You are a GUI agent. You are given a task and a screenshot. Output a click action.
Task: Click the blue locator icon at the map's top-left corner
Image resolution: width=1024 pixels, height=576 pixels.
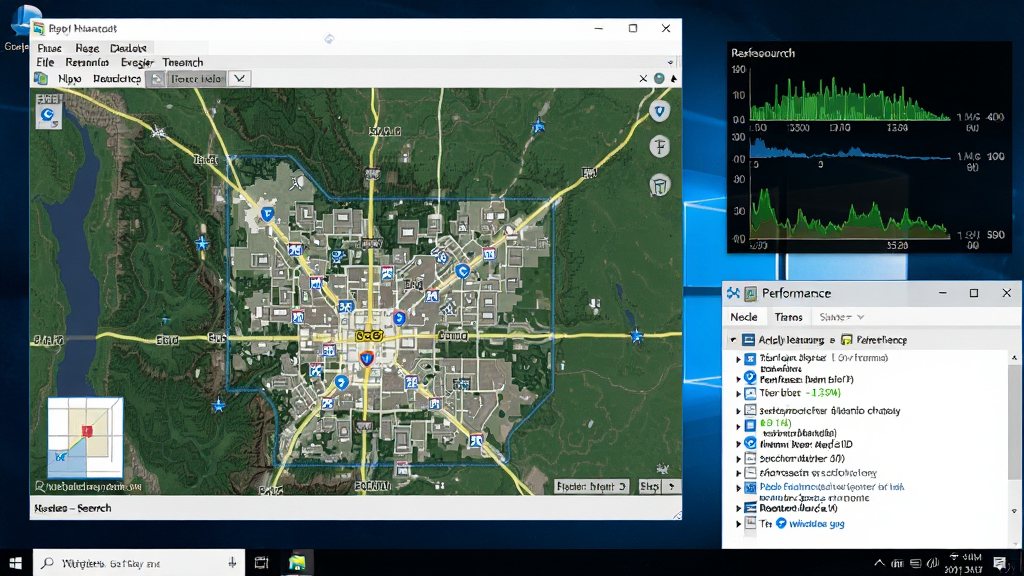tap(48, 116)
